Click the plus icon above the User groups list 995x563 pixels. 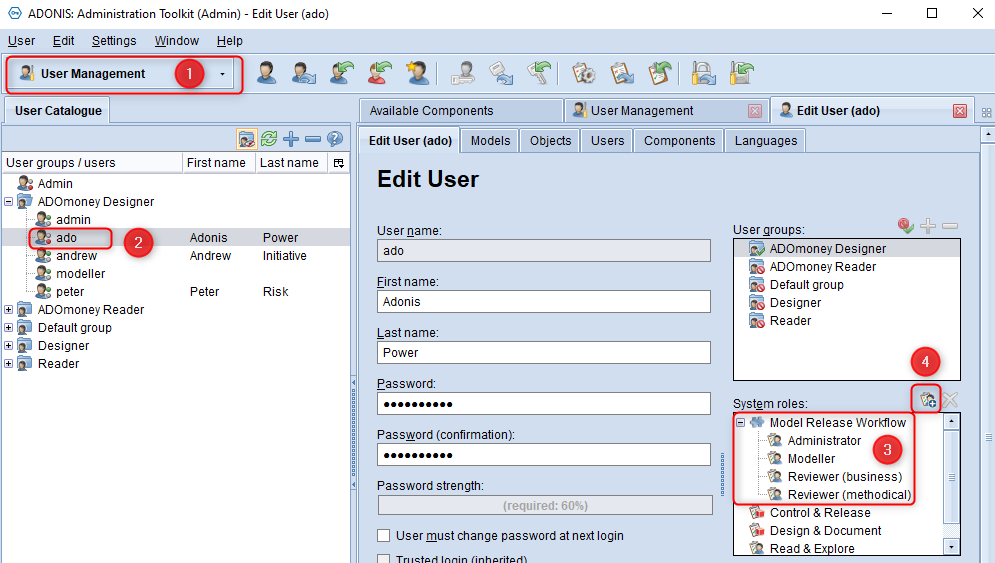pyautogui.click(x=928, y=225)
